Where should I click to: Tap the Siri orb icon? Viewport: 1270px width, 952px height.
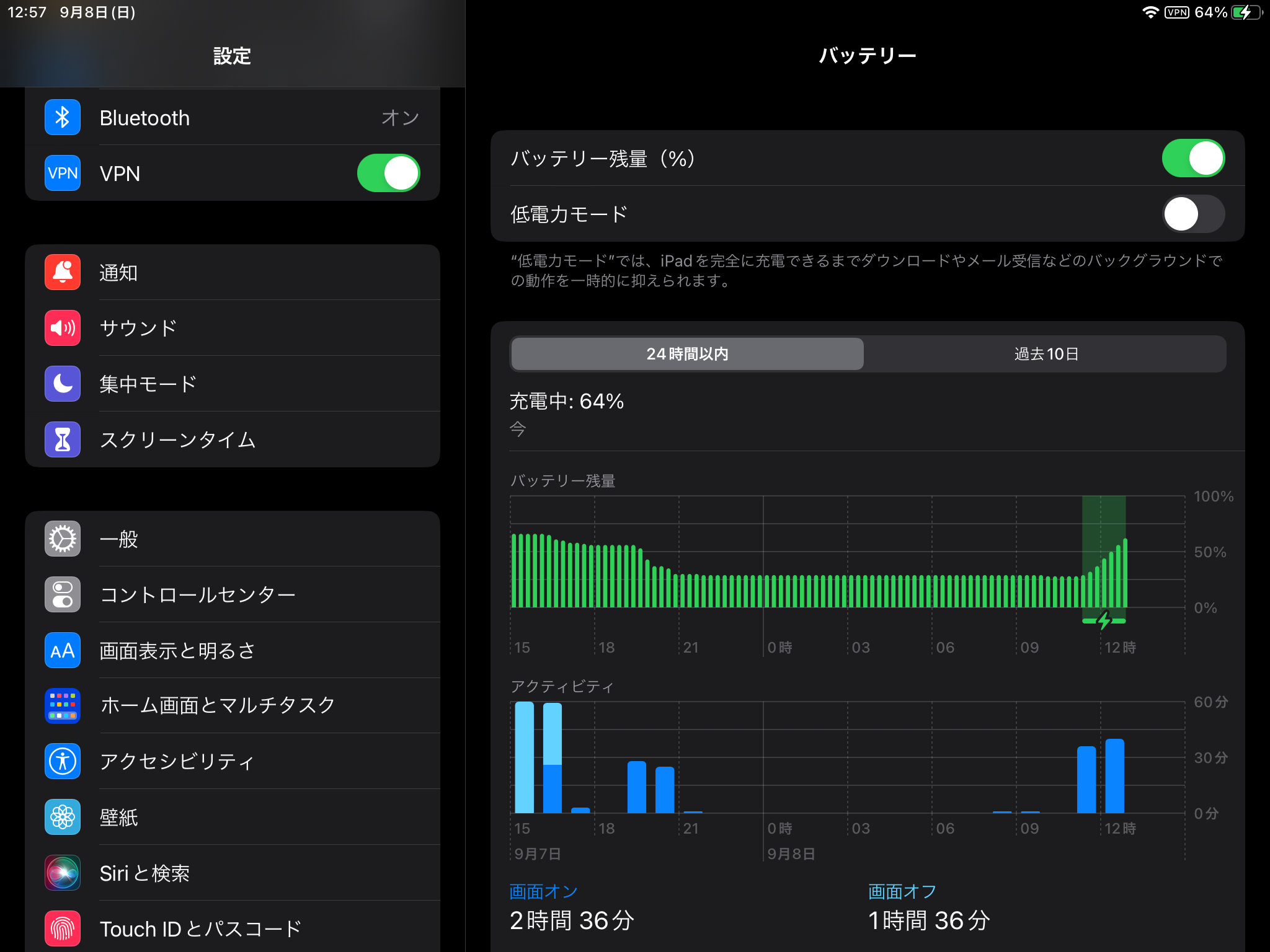click(63, 873)
